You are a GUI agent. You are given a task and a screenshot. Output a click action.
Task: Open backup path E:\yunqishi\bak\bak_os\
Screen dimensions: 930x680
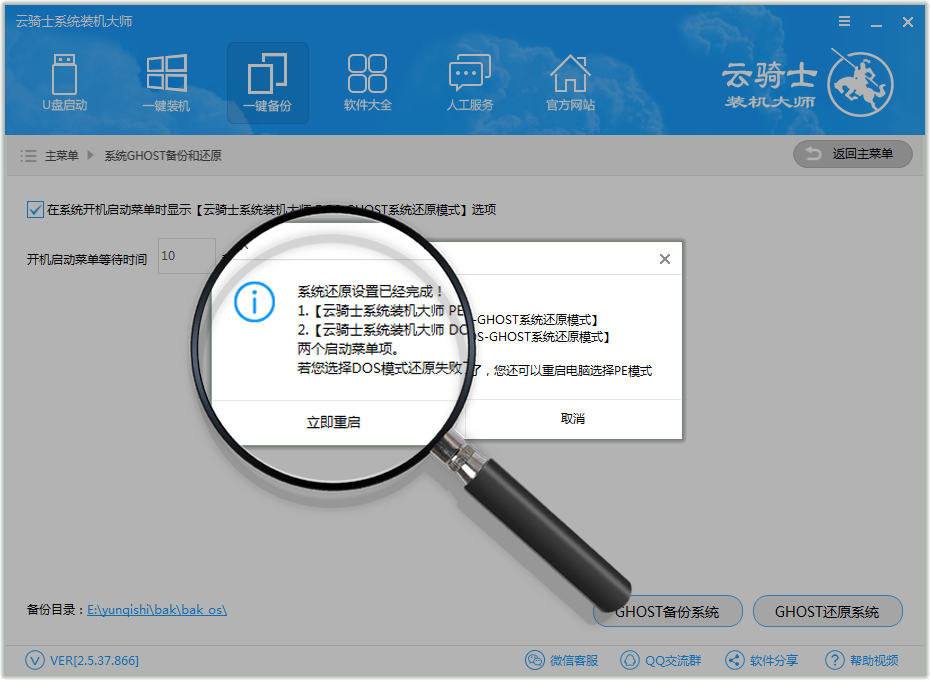coord(157,609)
